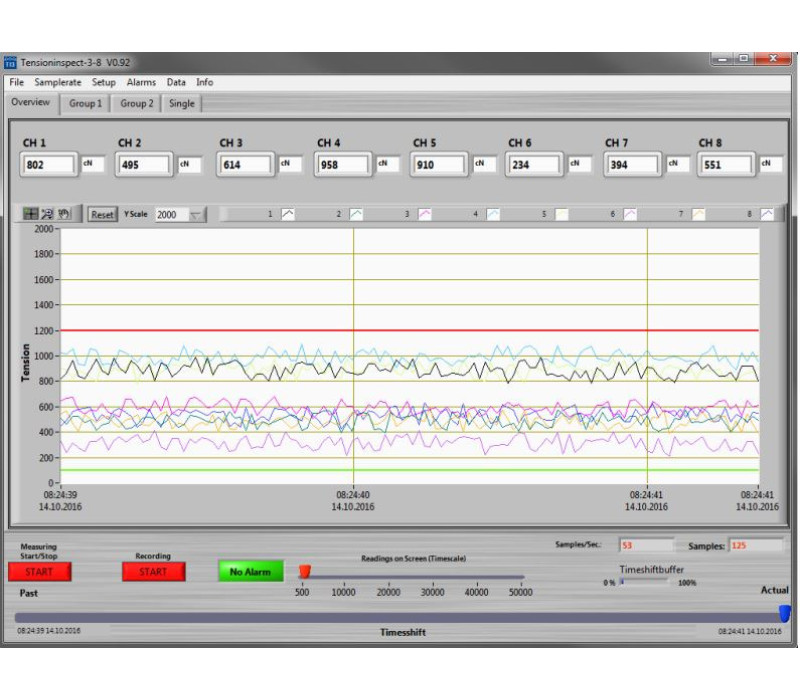The width and height of the screenshot is (800, 700).
Task: Click the 08:24:39 start time label under graph
Action: point(60,495)
